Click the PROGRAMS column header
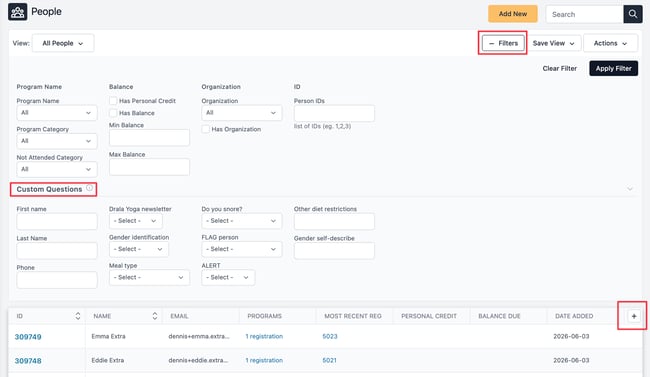This screenshot has height=377, width=650. [264, 316]
